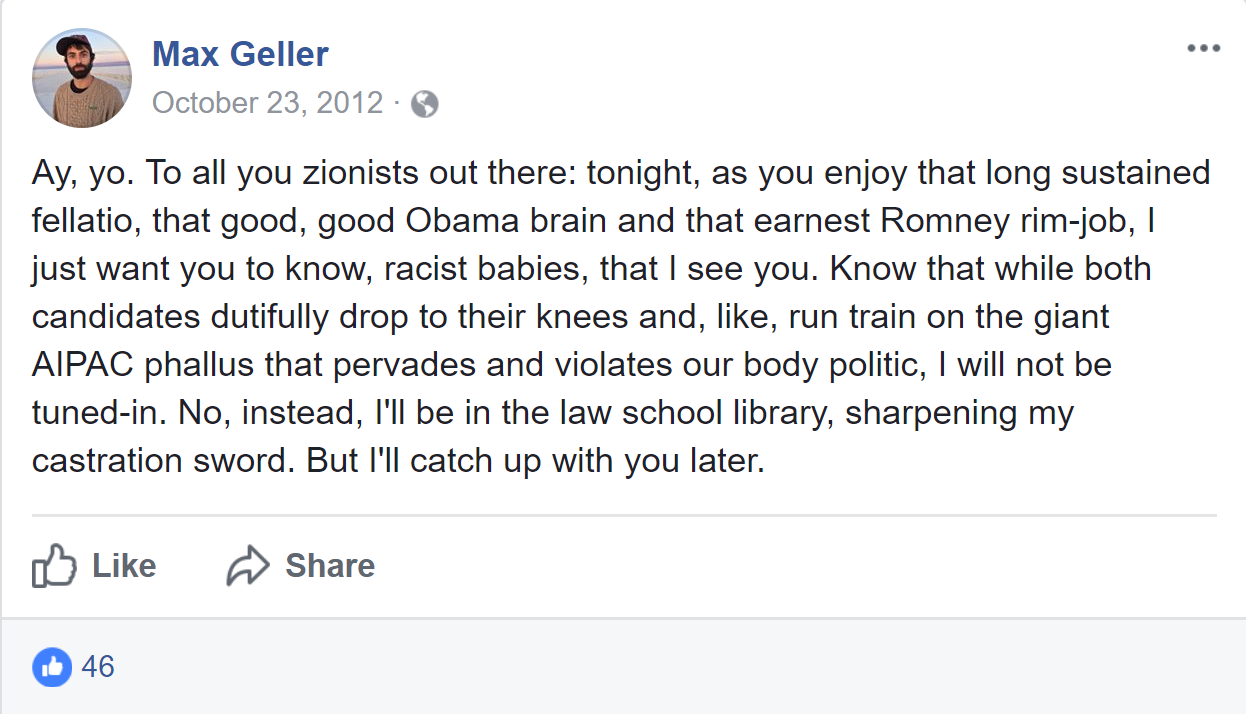Image resolution: width=1246 pixels, height=714 pixels.
Task: Click the thumbs-up Like icon
Action: point(54,566)
